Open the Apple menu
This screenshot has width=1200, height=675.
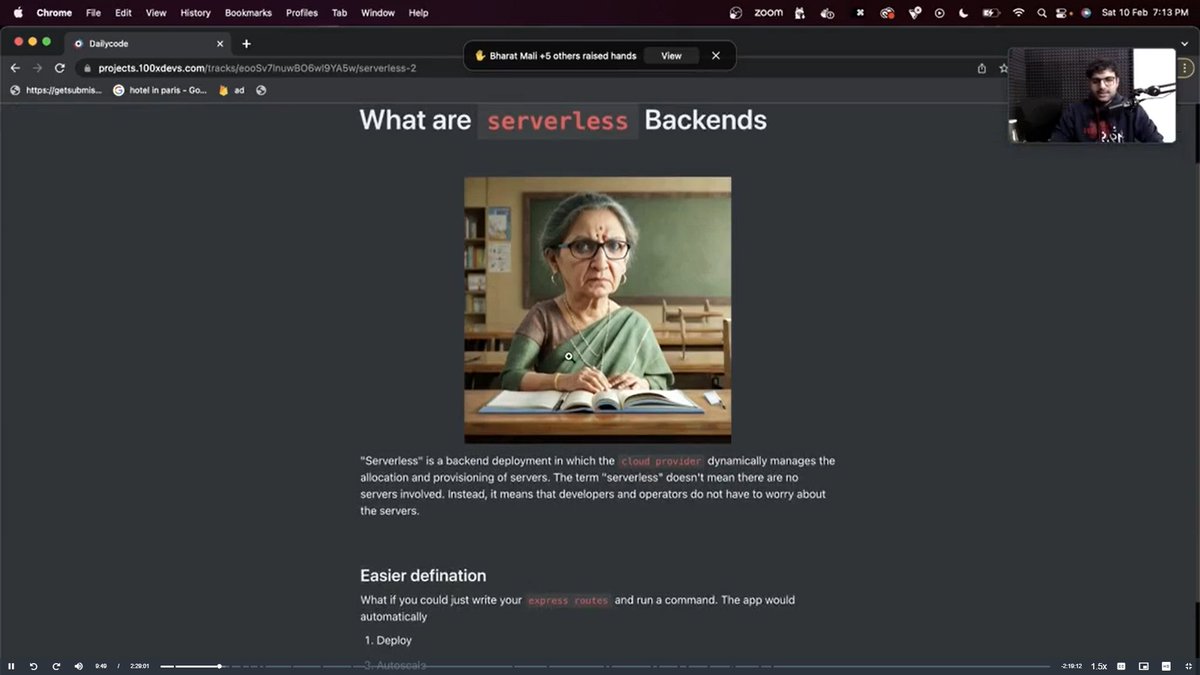[18, 13]
